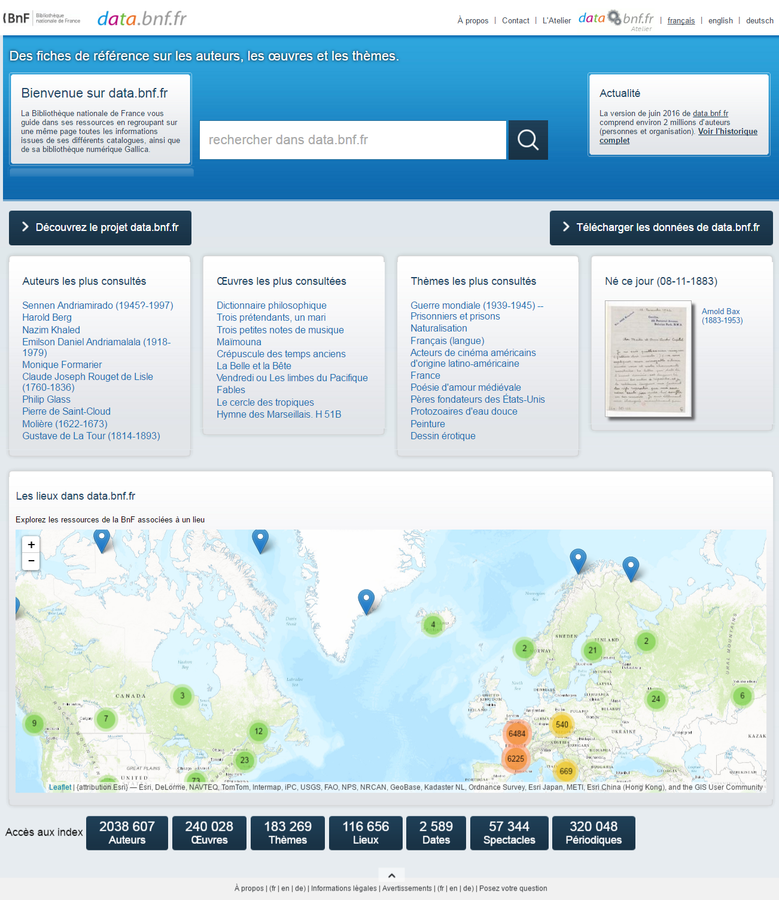This screenshot has height=900, width=779.
Task: Open the 'Contact' top menu item
Action: tap(516, 21)
